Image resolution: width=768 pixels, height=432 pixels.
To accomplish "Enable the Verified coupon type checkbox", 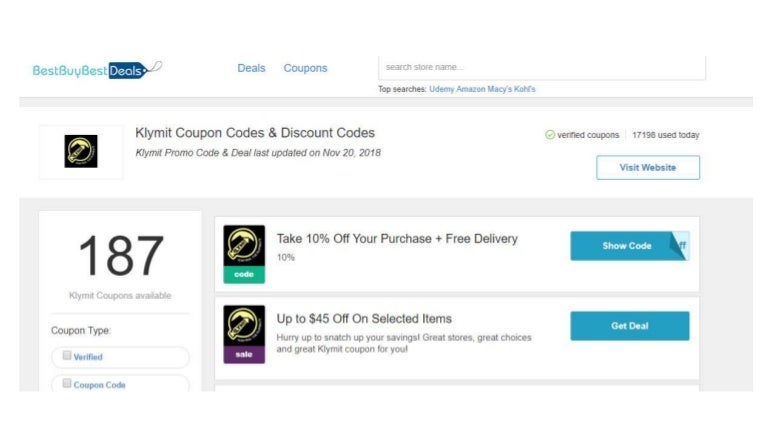I will (x=67, y=355).
